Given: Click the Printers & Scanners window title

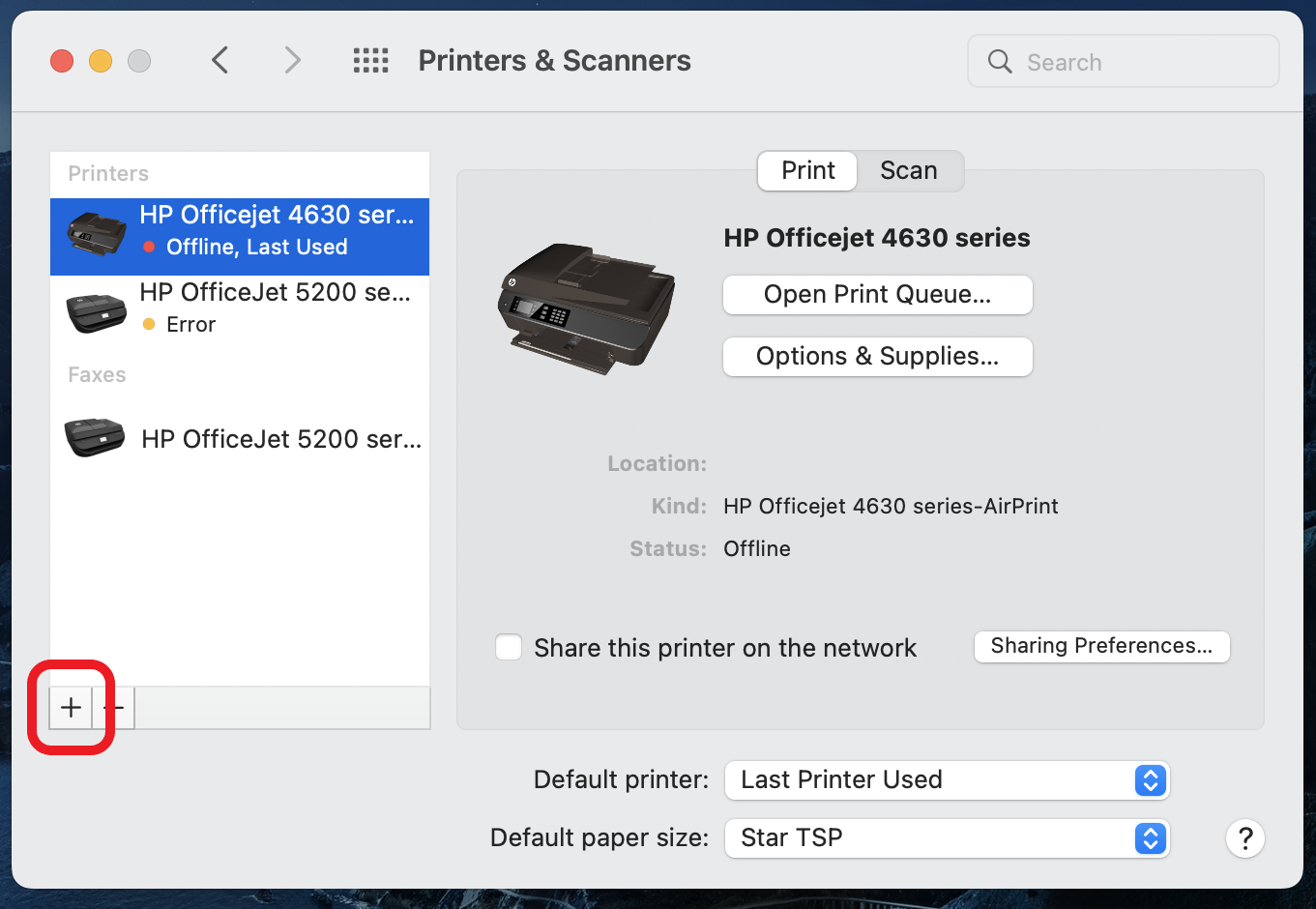Looking at the screenshot, I should (554, 61).
